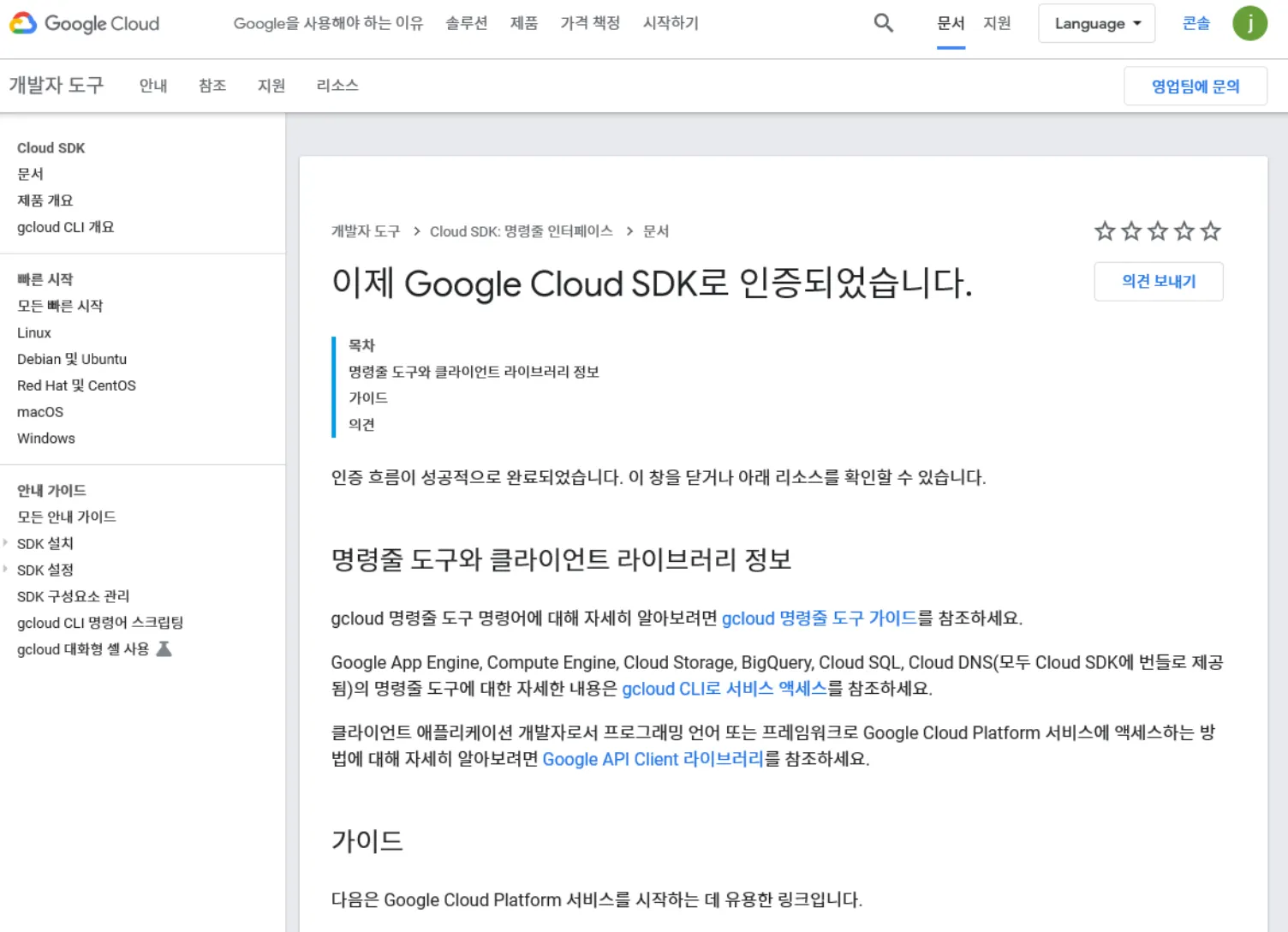Open the user account avatar 'j'
1288x932 pixels.
(1249, 23)
